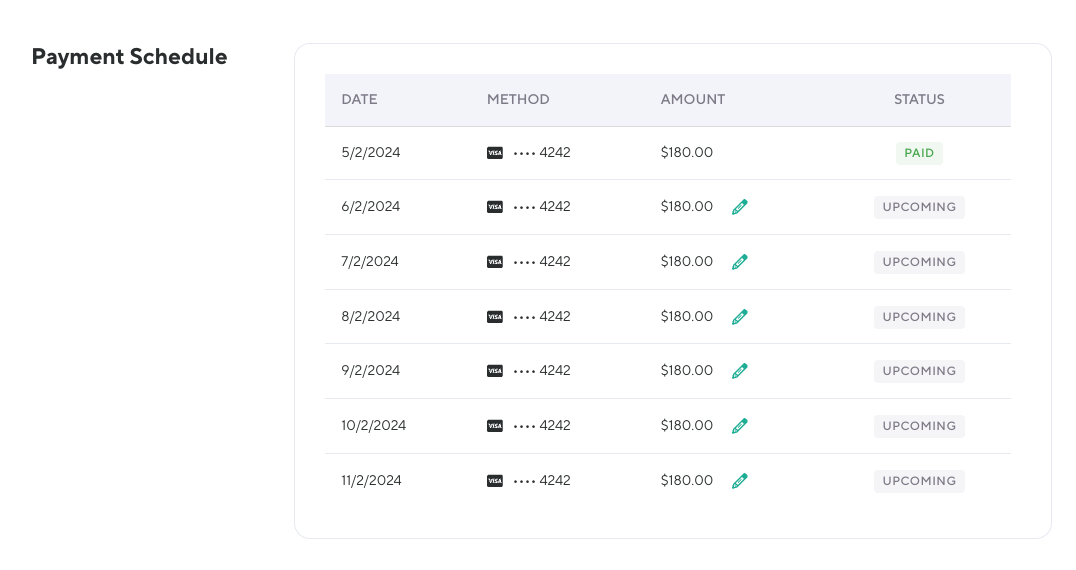The image size is (1076, 570).
Task: Click the STATUS column header
Action: 919,100
